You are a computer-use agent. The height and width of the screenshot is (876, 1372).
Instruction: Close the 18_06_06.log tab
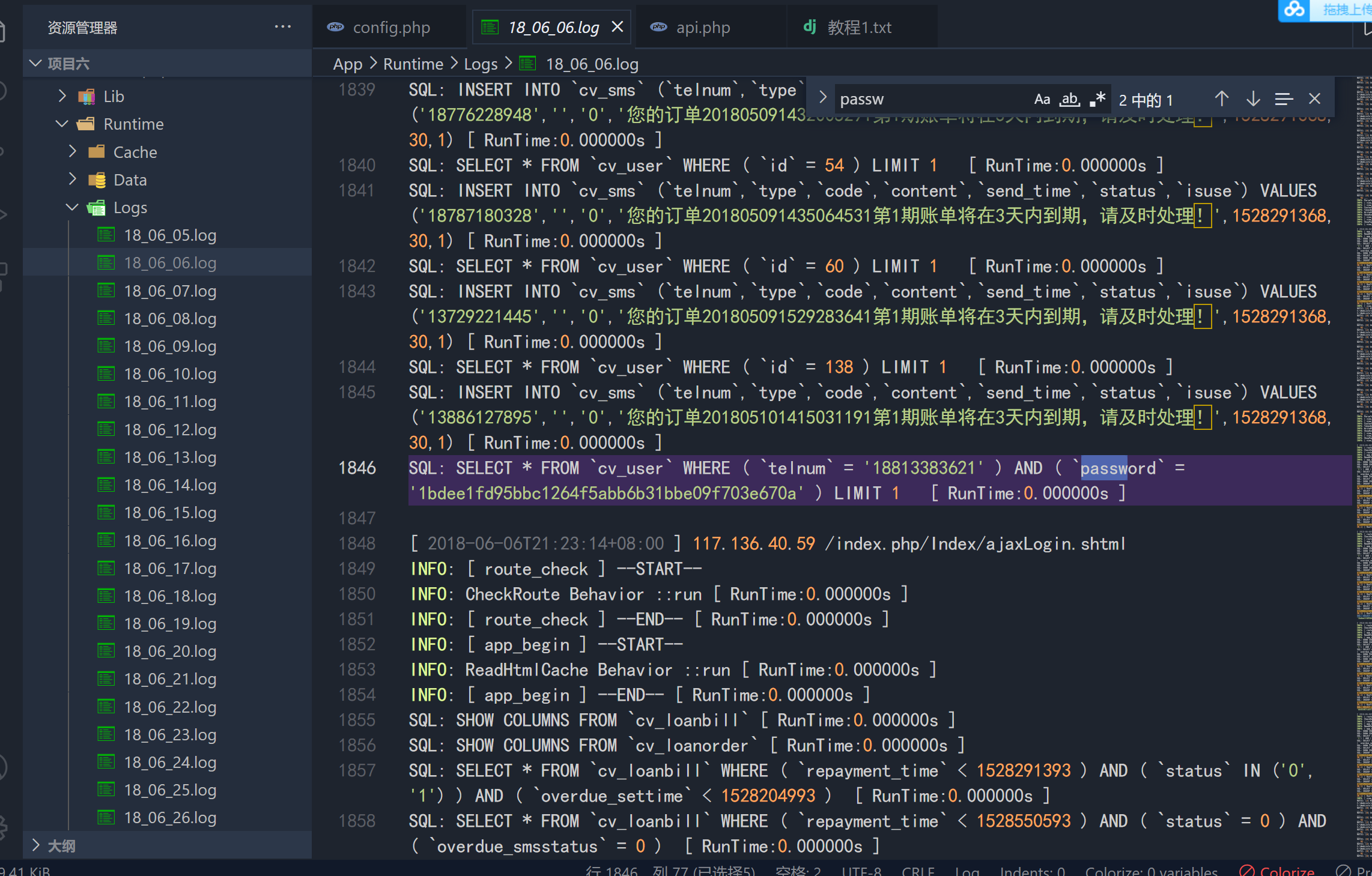pyautogui.click(x=617, y=27)
